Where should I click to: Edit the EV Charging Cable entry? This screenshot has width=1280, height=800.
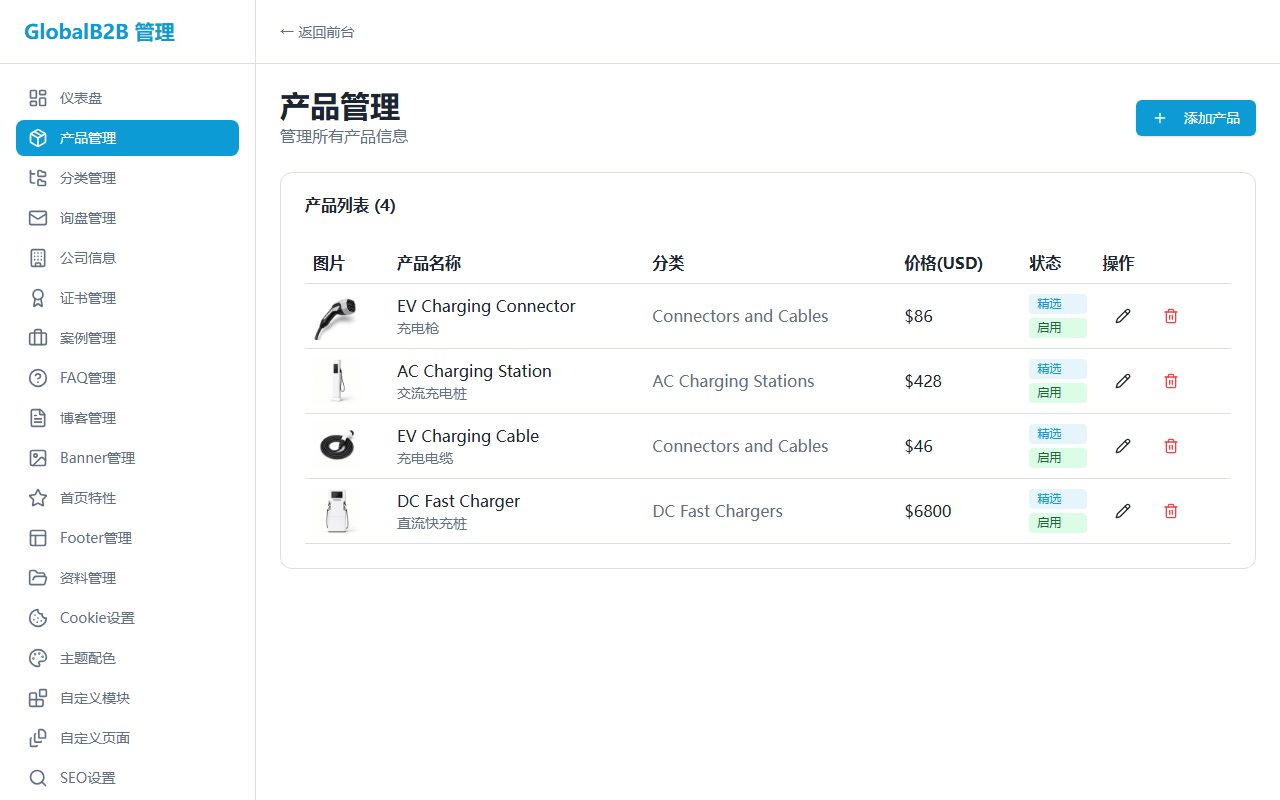[x=1123, y=446]
